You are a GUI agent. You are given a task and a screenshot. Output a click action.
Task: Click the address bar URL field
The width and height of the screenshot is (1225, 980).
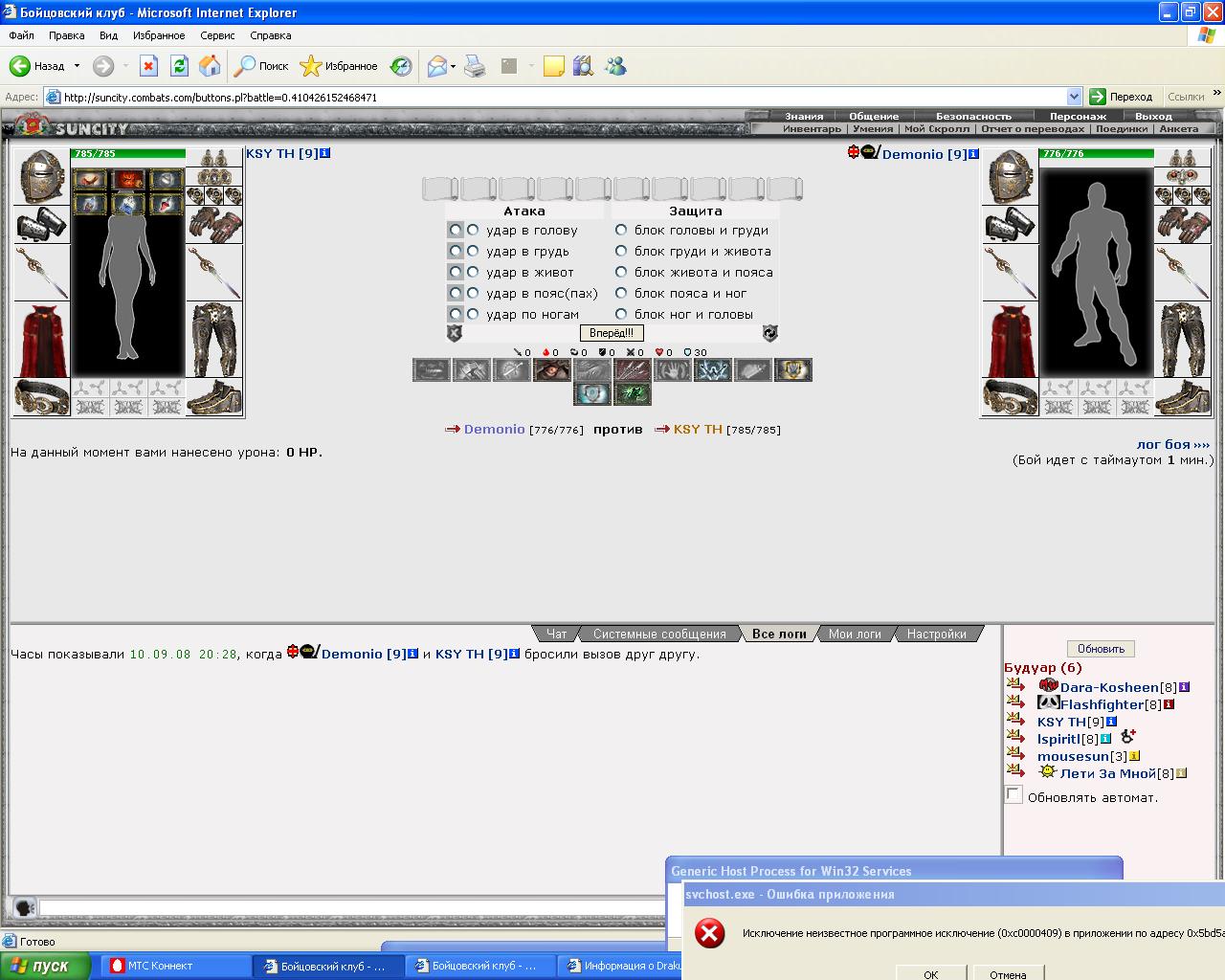click(x=555, y=97)
